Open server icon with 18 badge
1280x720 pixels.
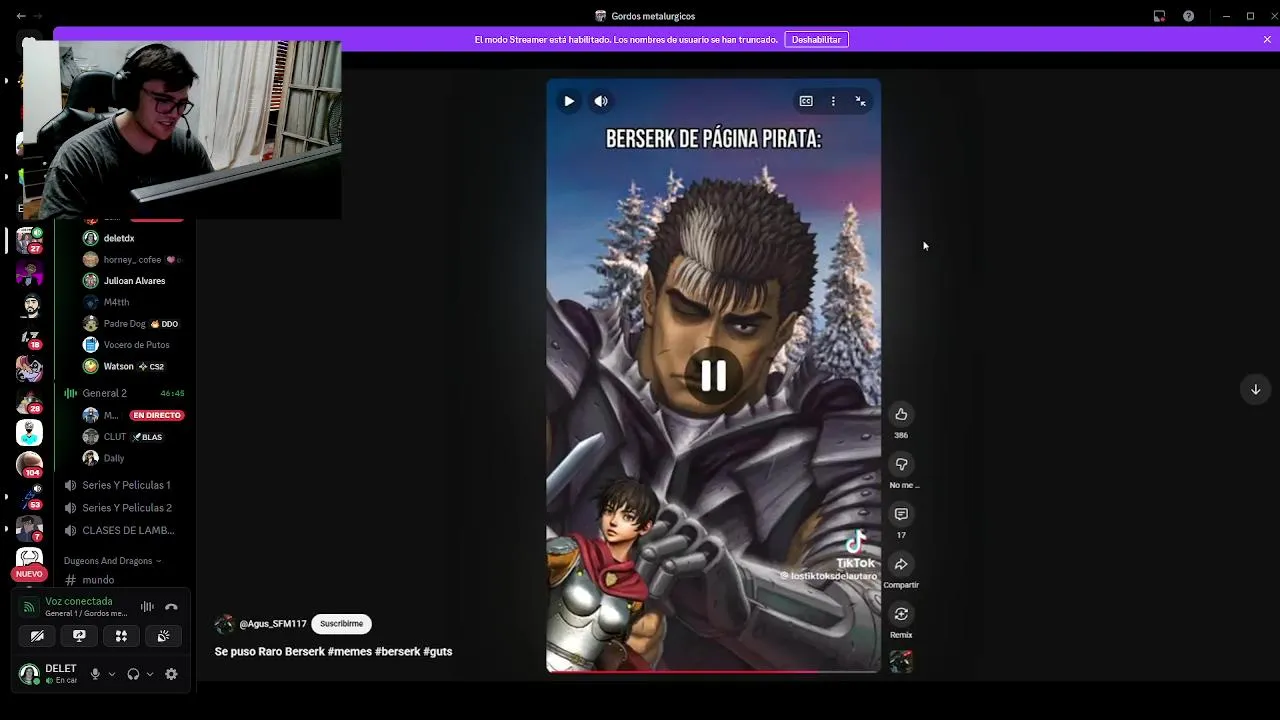click(29, 338)
